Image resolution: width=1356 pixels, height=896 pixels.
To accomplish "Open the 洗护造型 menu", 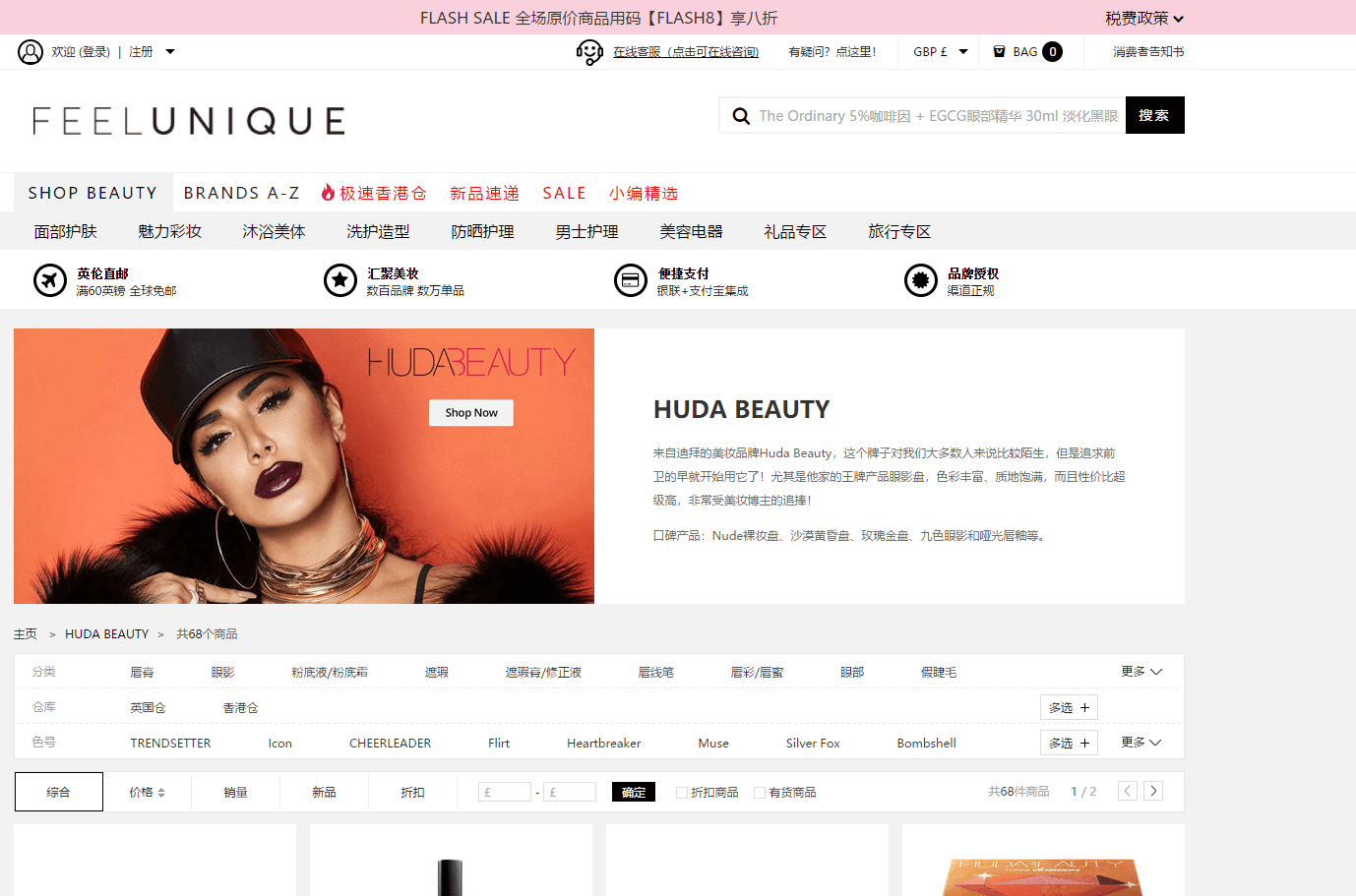I will [x=379, y=232].
